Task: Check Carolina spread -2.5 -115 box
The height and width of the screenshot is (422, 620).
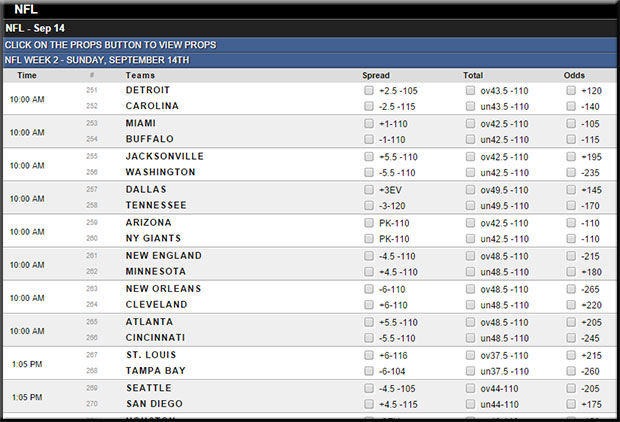Action: tap(369, 106)
